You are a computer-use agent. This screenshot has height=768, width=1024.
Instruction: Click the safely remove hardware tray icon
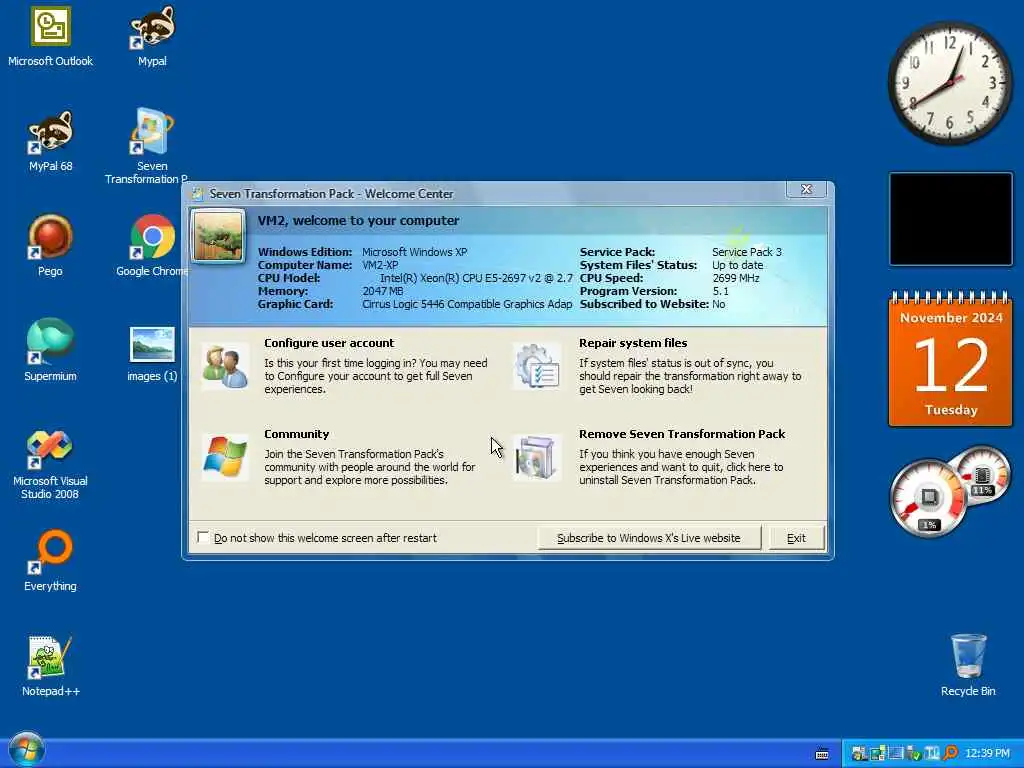pyautogui.click(x=914, y=754)
